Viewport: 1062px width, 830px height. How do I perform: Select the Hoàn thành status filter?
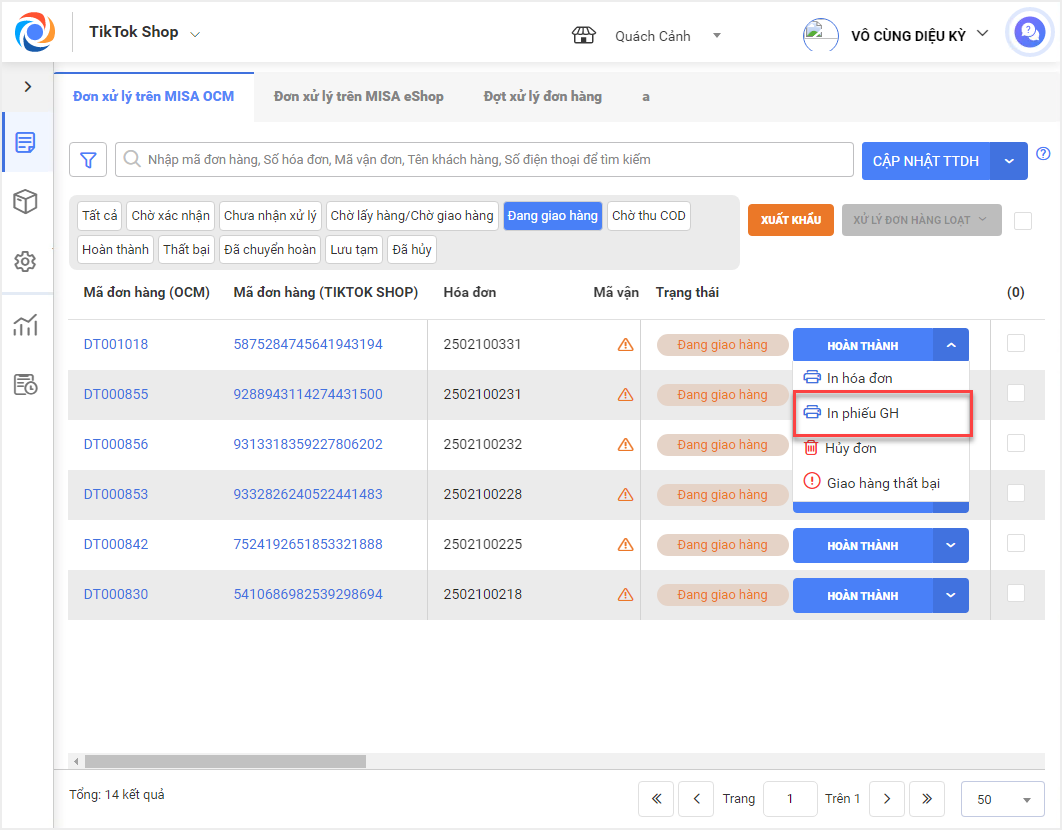[115, 249]
